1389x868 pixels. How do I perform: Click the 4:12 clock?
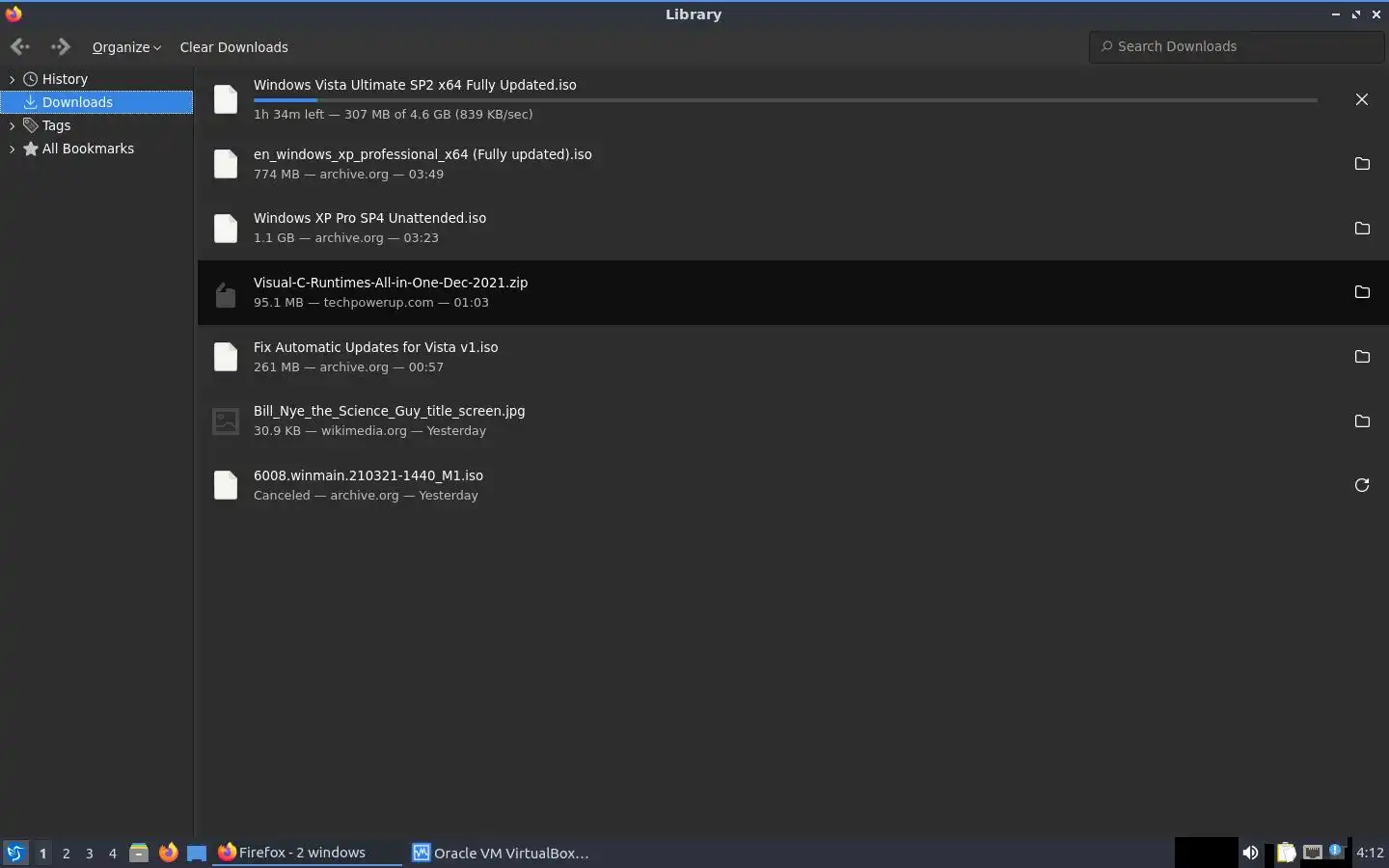tap(1370, 853)
